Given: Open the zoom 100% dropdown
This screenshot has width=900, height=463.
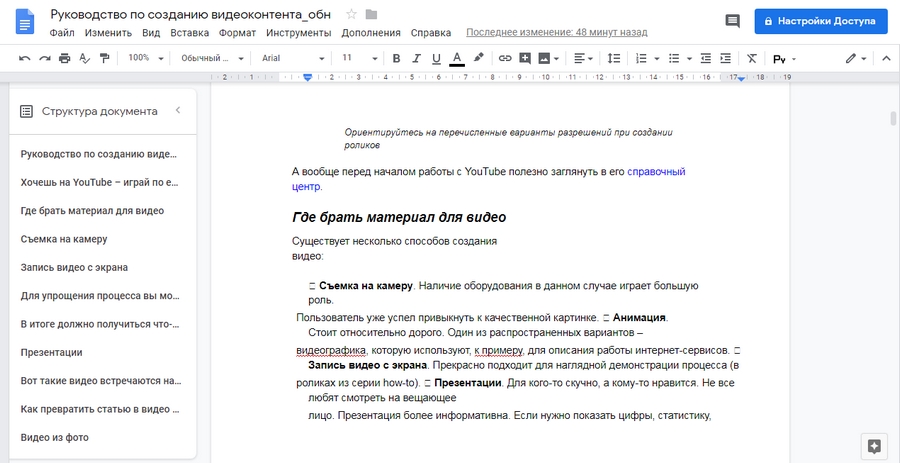Looking at the screenshot, I should click(145, 58).
